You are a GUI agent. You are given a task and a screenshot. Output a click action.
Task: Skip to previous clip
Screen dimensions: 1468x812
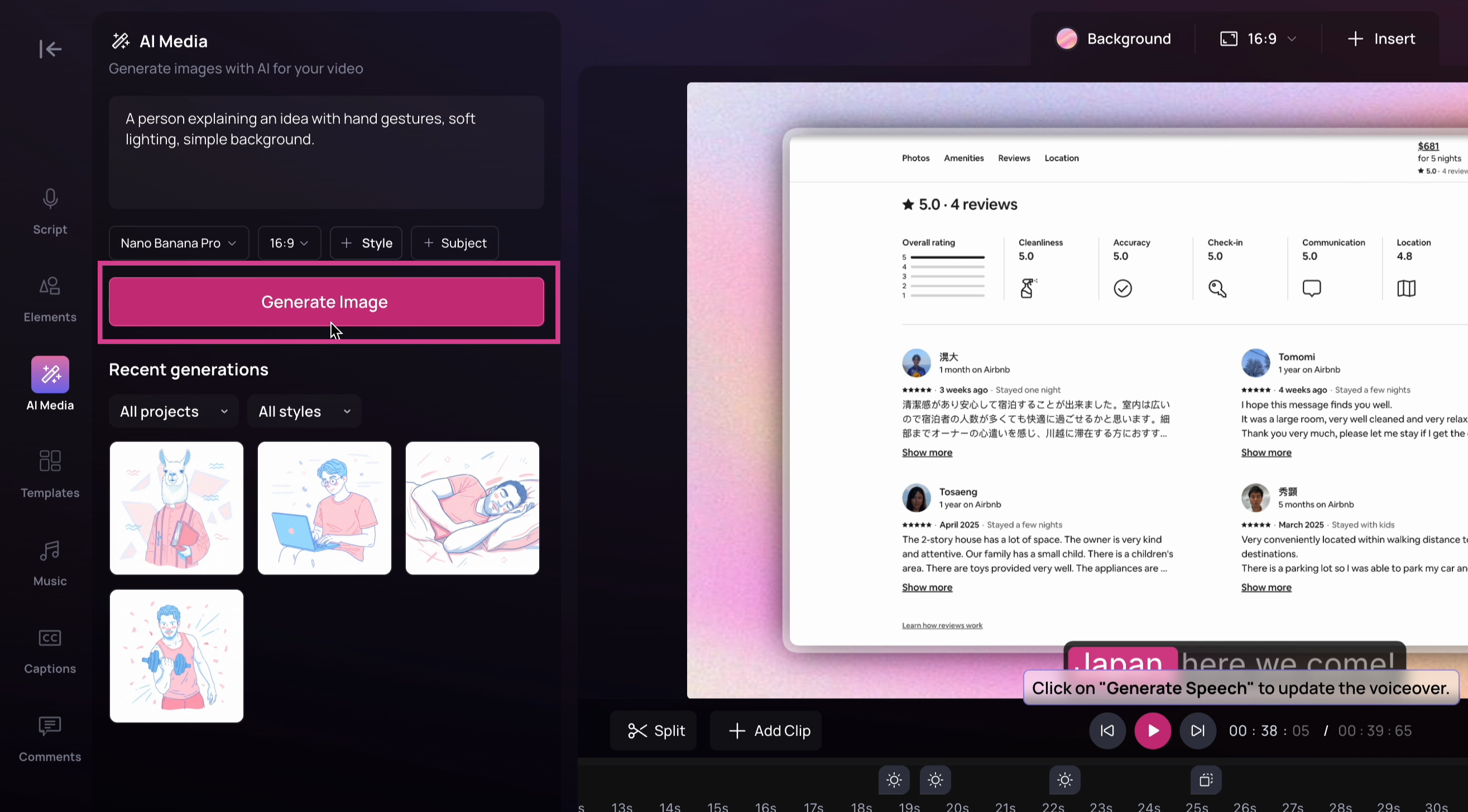click(x=1107, y=731)
